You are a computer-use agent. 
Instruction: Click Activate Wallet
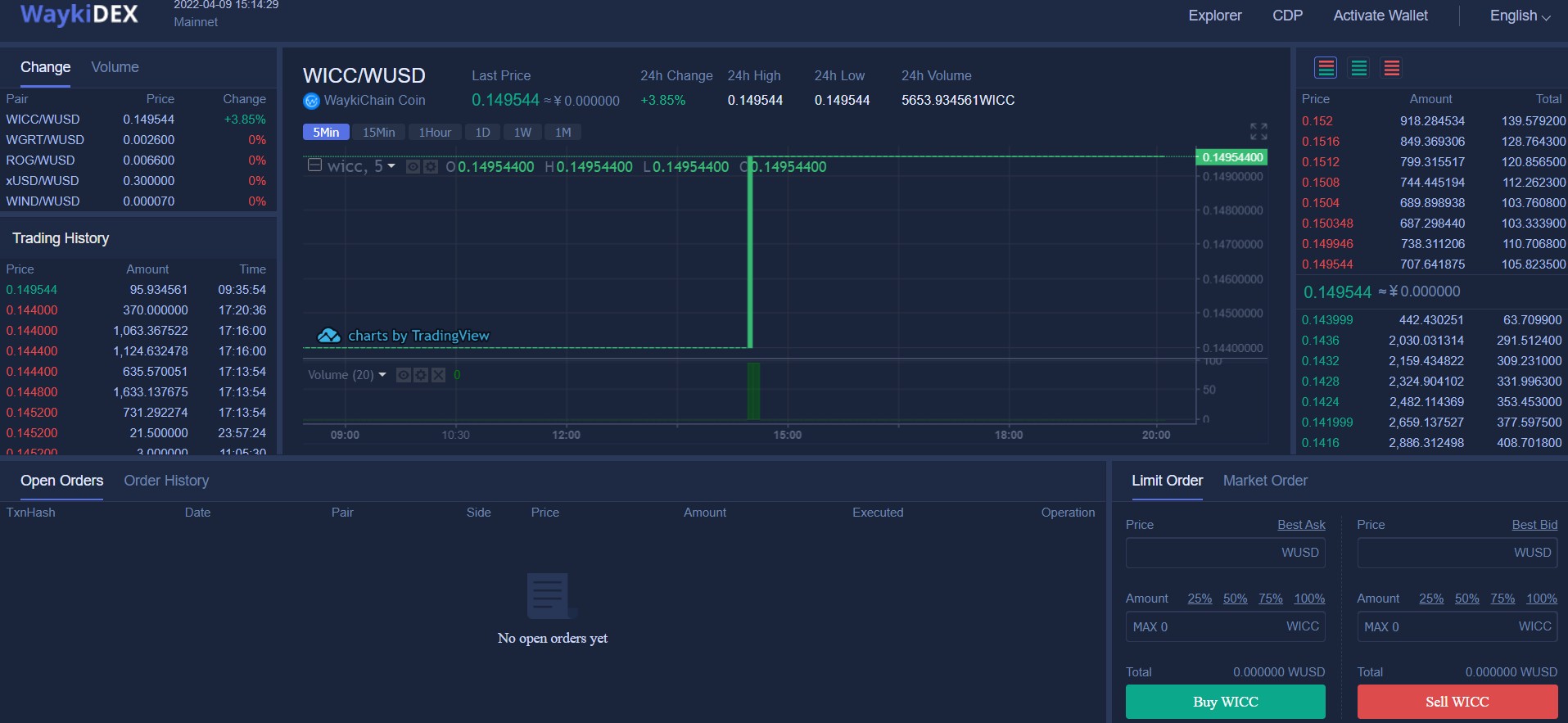click(1380, 16)
